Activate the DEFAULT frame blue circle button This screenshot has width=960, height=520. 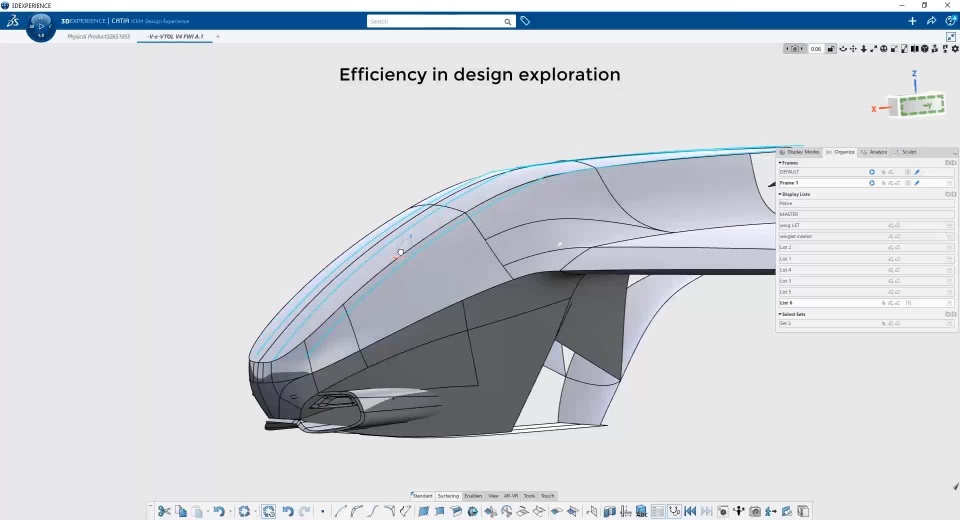tap(872, 172)
